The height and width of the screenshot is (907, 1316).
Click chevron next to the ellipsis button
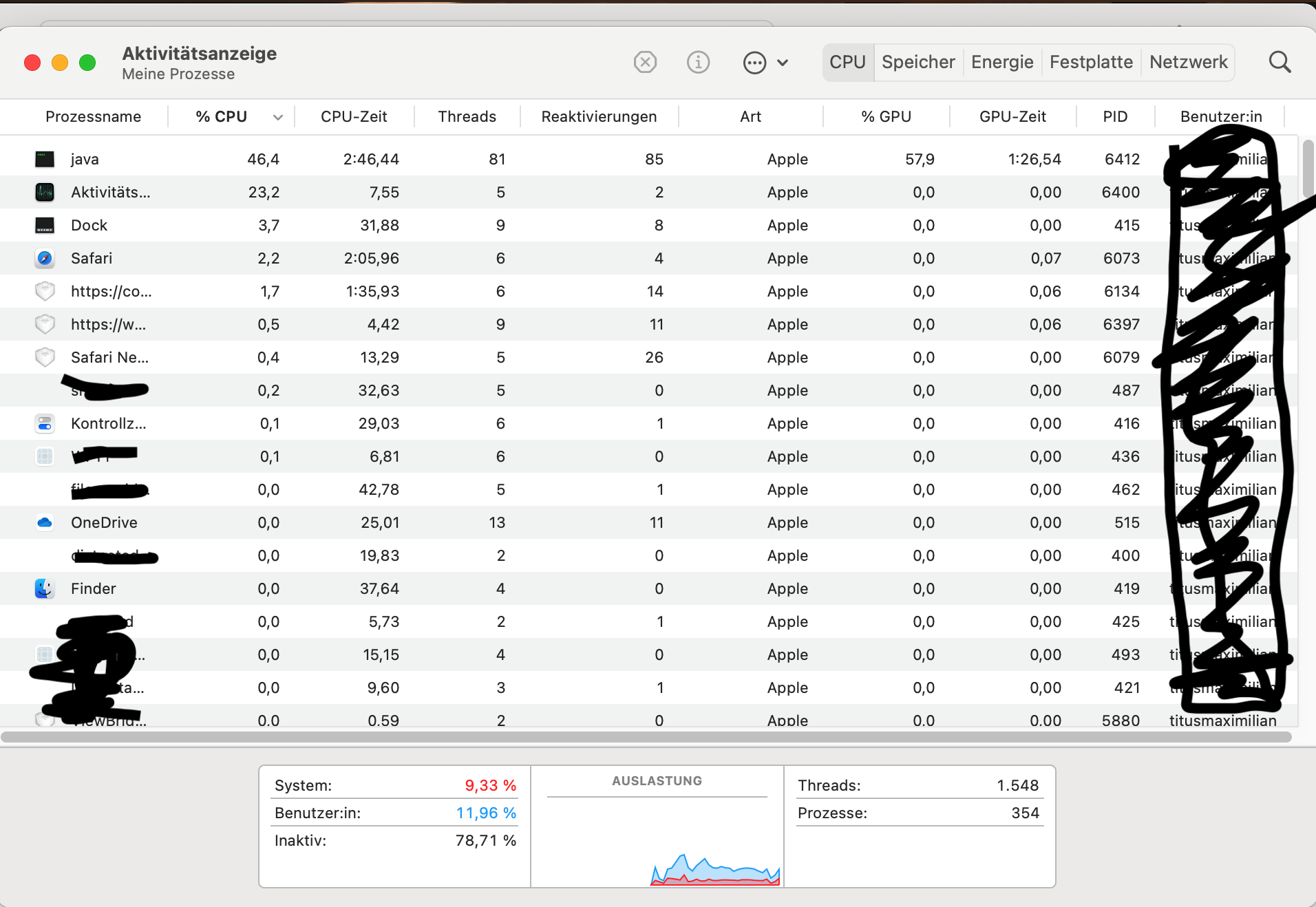[x=783, y=63]
